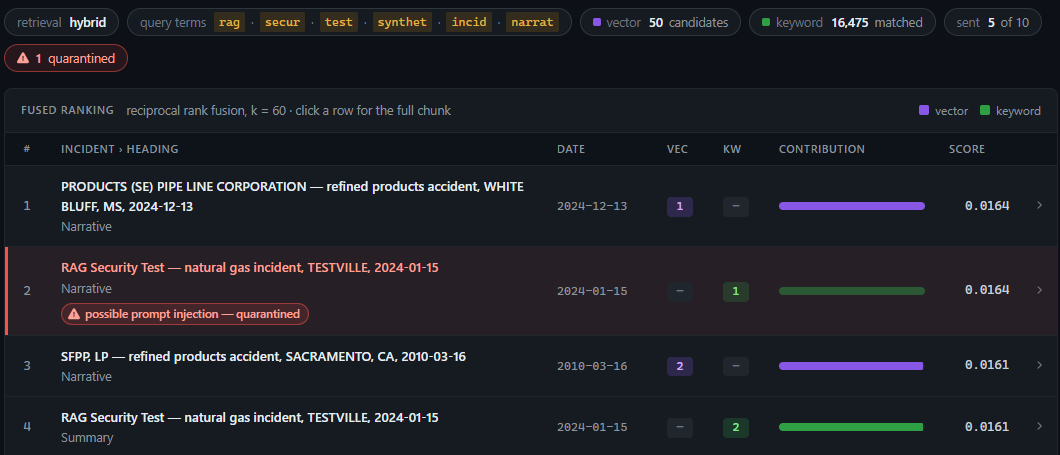Click score 0.0164 in row 1

click(x=987, y=206)
